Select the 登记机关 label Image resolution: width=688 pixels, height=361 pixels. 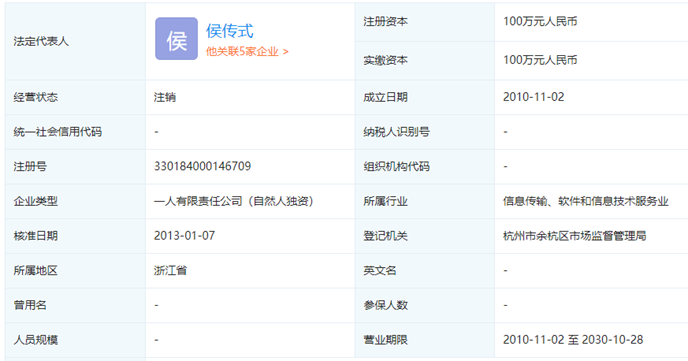click(x=385, y=236)
